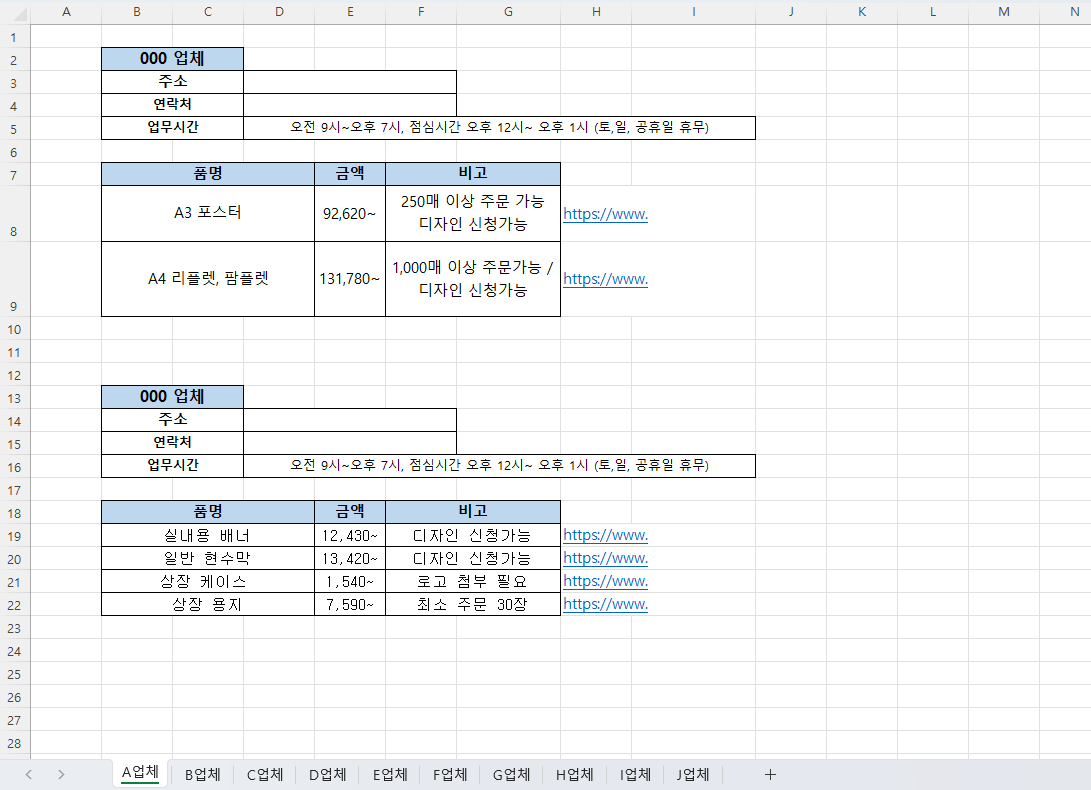
Task: Open the hyperlink next to A3 포스터
Action: coord(604,213)
